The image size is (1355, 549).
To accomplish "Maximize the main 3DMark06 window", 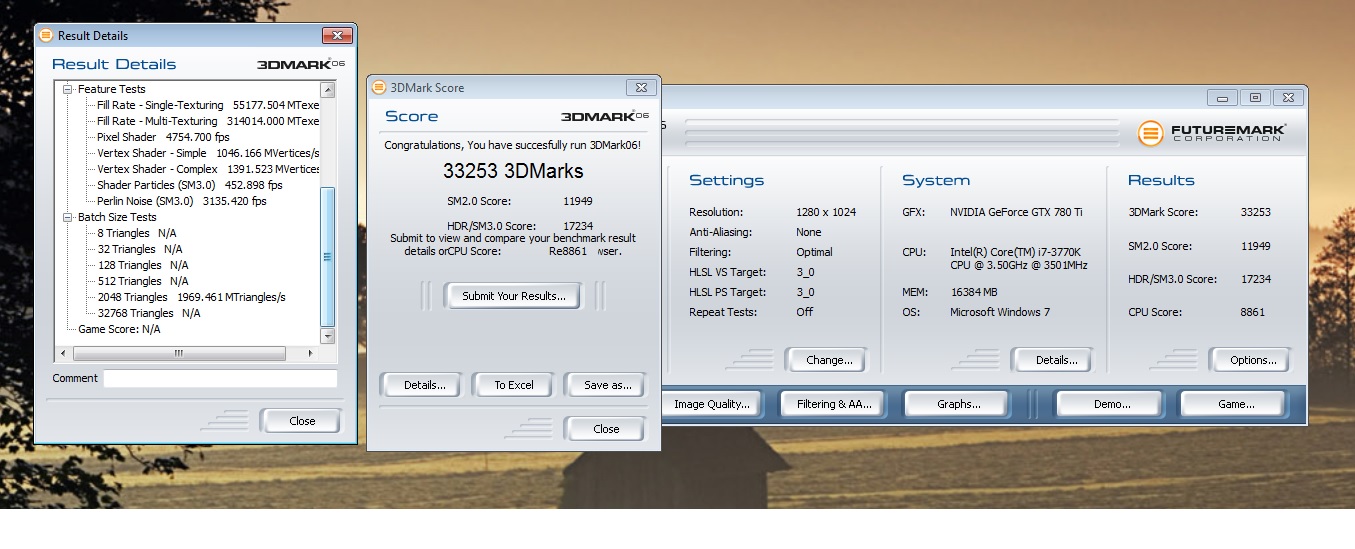I will click(x=1255, y=97).
